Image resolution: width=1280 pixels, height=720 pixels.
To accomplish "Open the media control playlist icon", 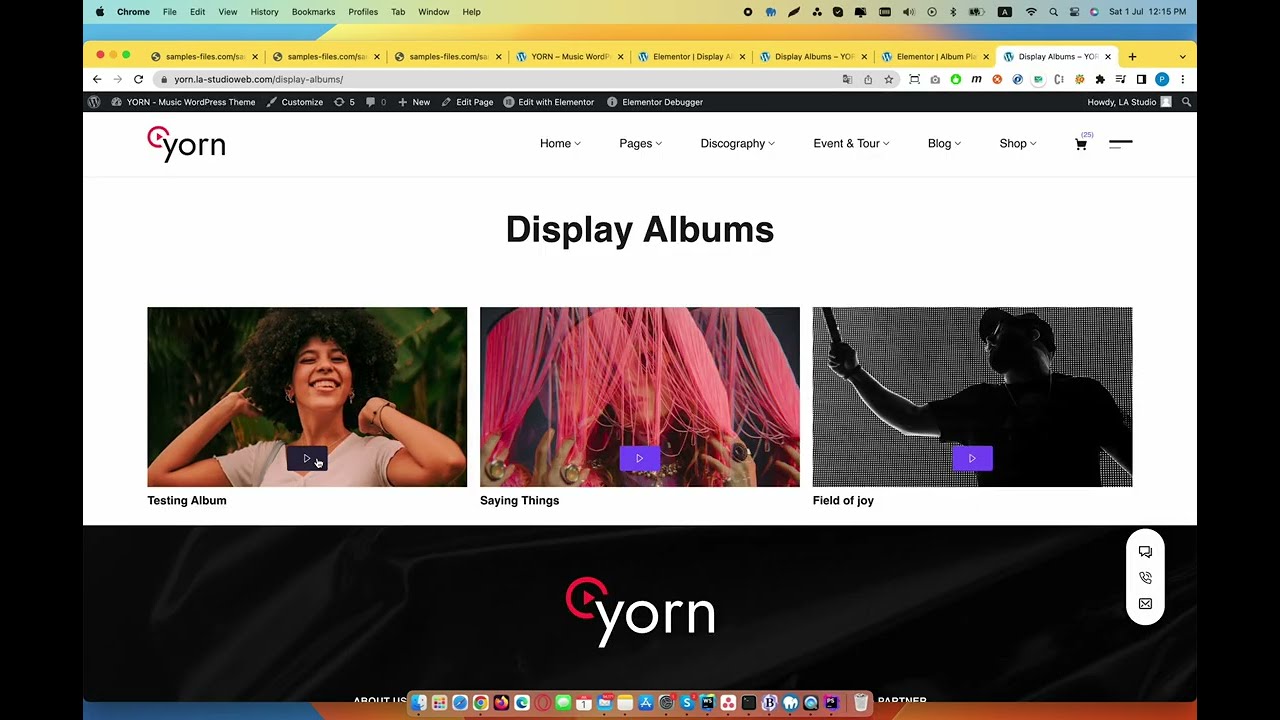I will point(1121,79).
